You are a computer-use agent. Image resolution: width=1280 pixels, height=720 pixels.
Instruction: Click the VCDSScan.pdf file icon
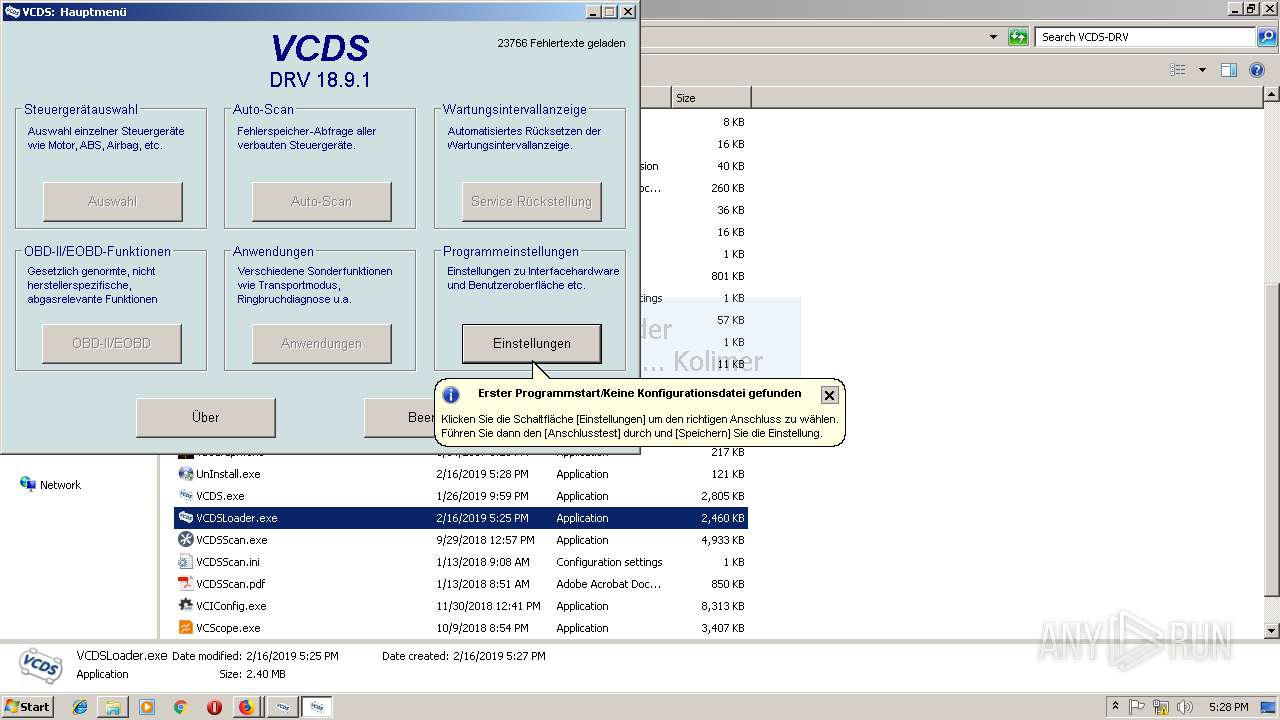[185, 584]
